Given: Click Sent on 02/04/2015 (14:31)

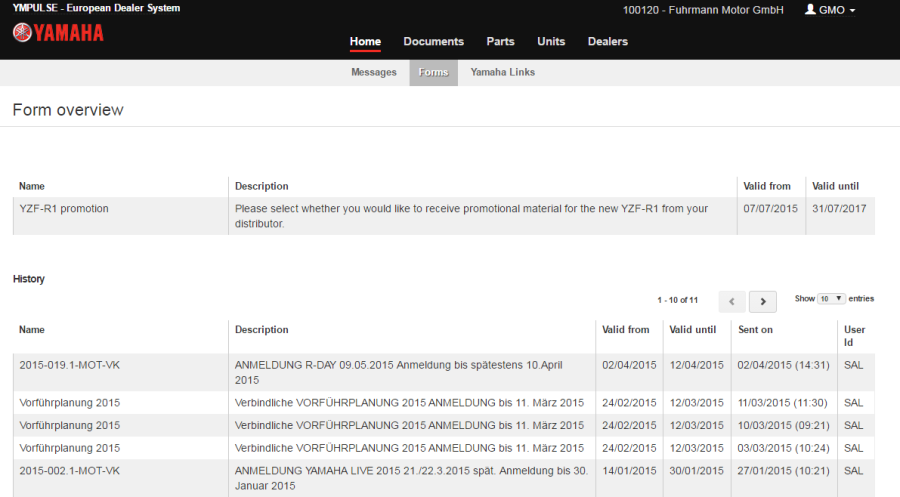Looking at the screenshot, I should coord(783,365).
